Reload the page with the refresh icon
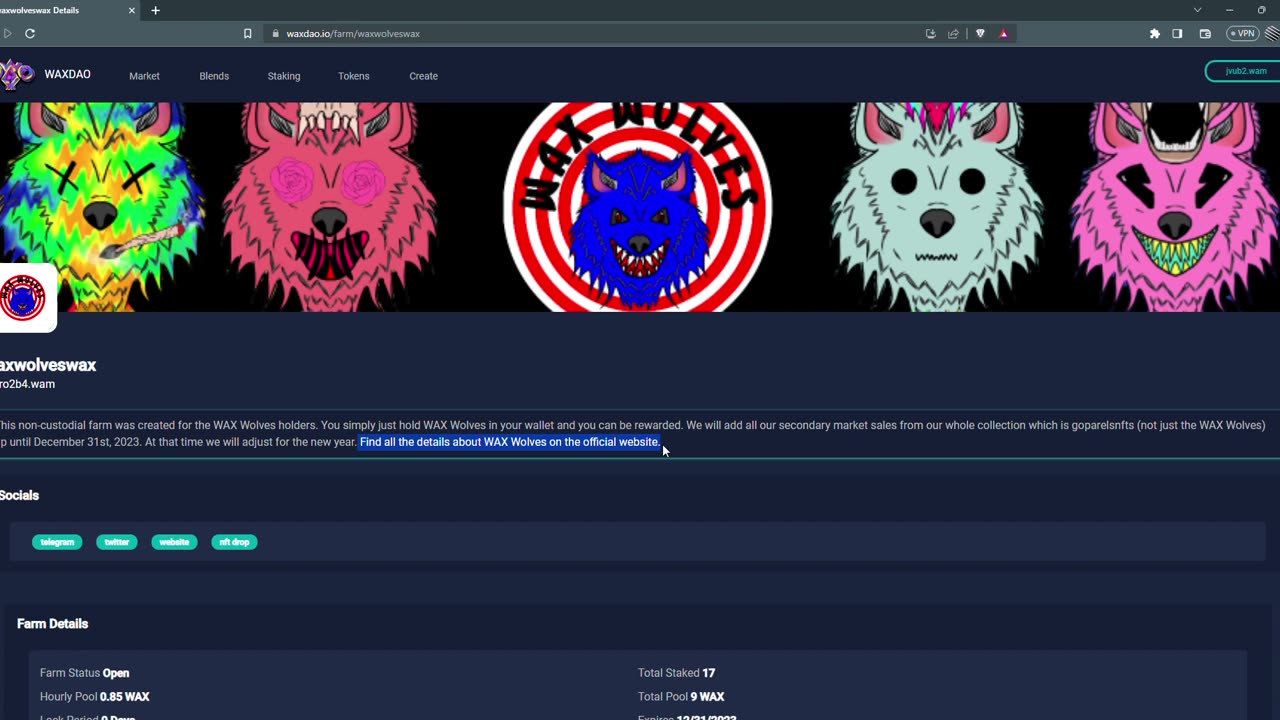This screenshot has width=1280, height=720. click(30, 33)
